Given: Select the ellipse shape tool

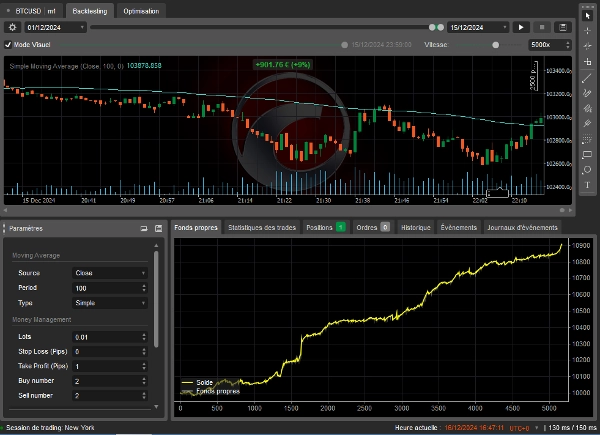Looking at the screenshot, I should pyautogui.click(x=587, y=170).
